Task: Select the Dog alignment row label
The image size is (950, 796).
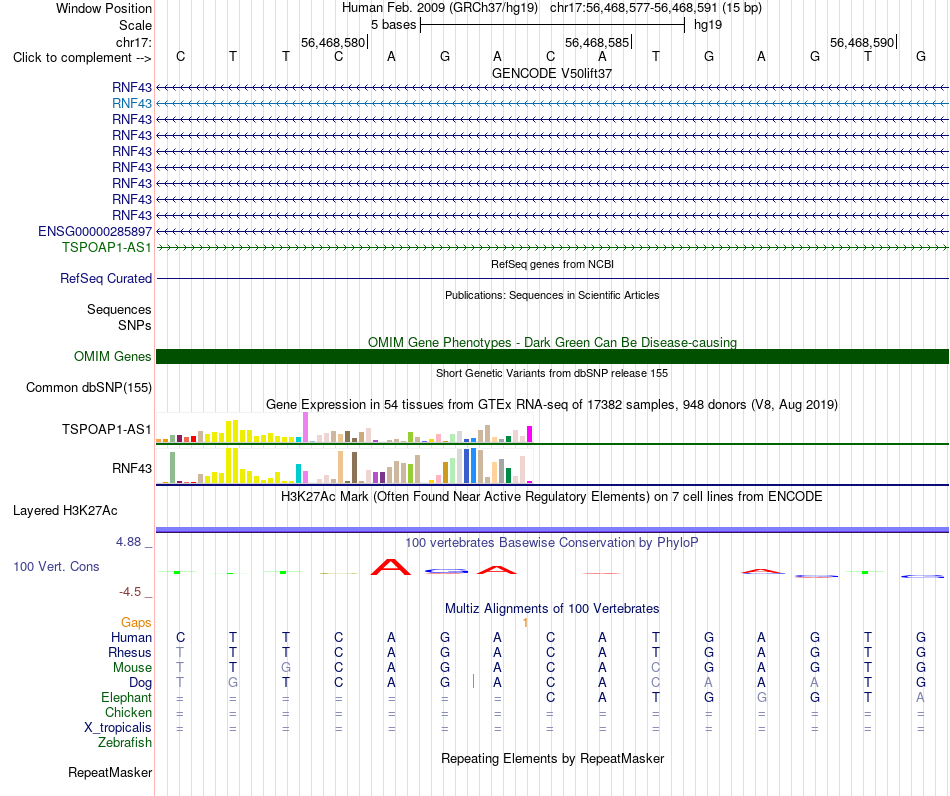Action: 140,683
